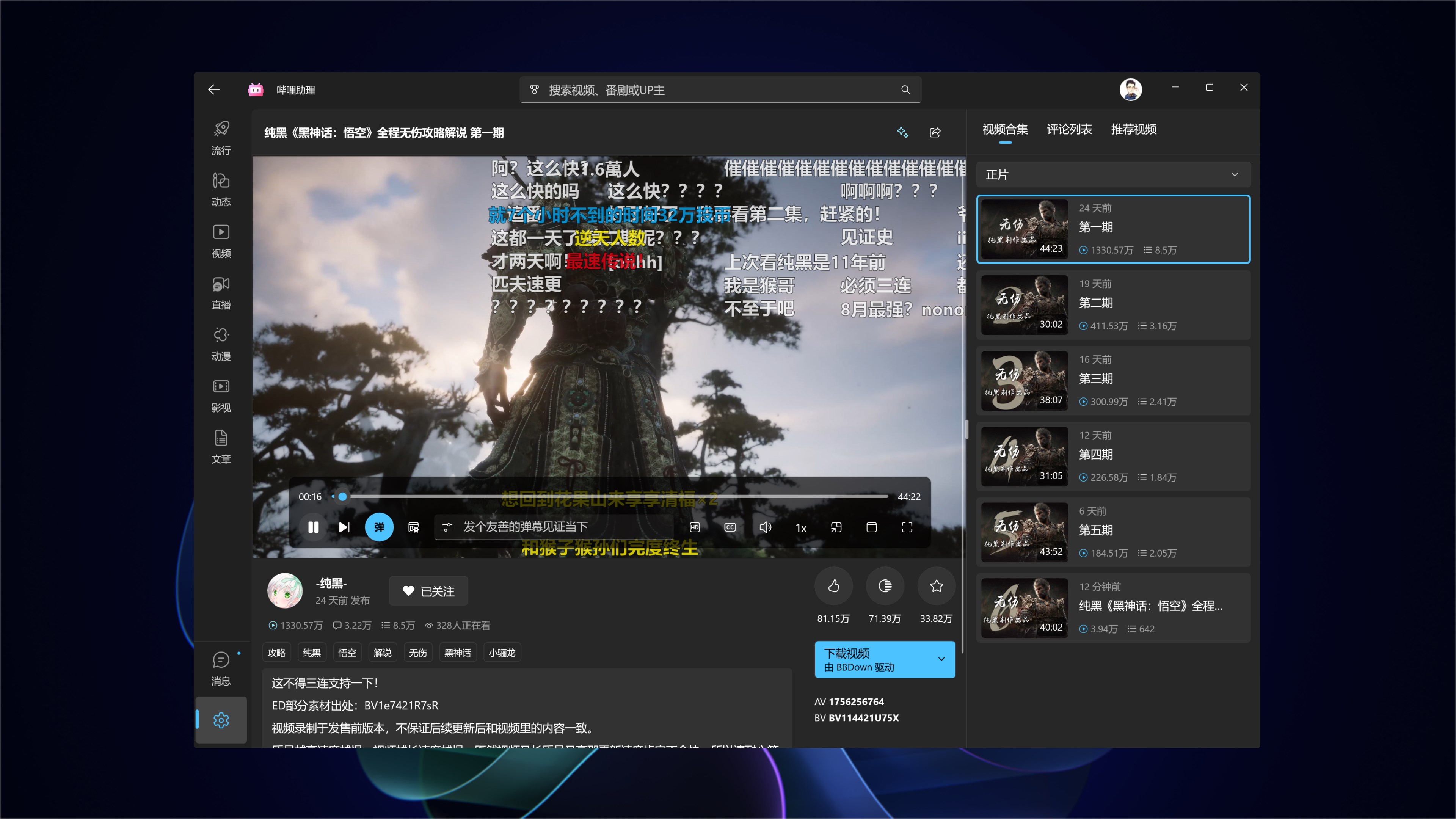Switch to the 推荐视频 tab

1133,129
